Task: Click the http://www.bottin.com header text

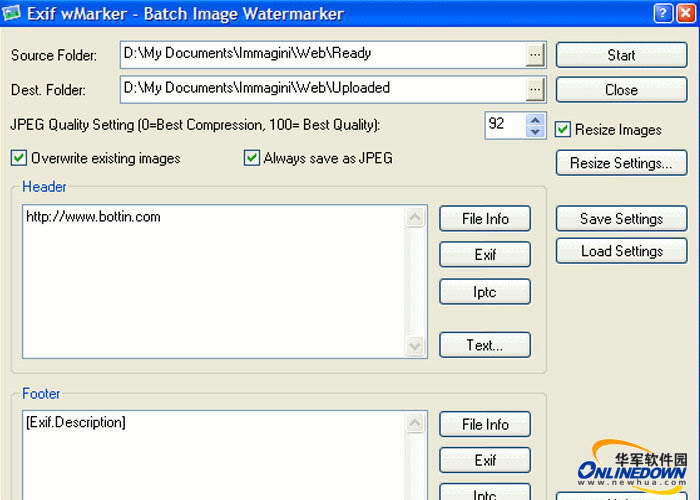Action: [93, 217]
